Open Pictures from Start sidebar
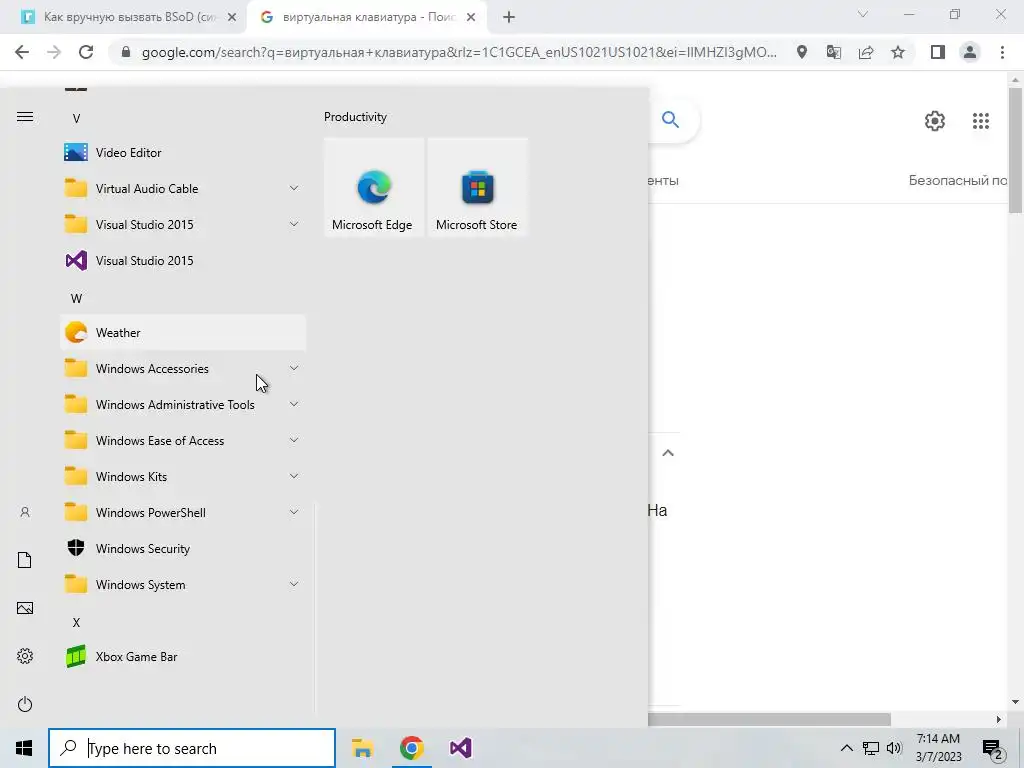Viewport: 1024px width, 768px height. click(x=25, y=608)
